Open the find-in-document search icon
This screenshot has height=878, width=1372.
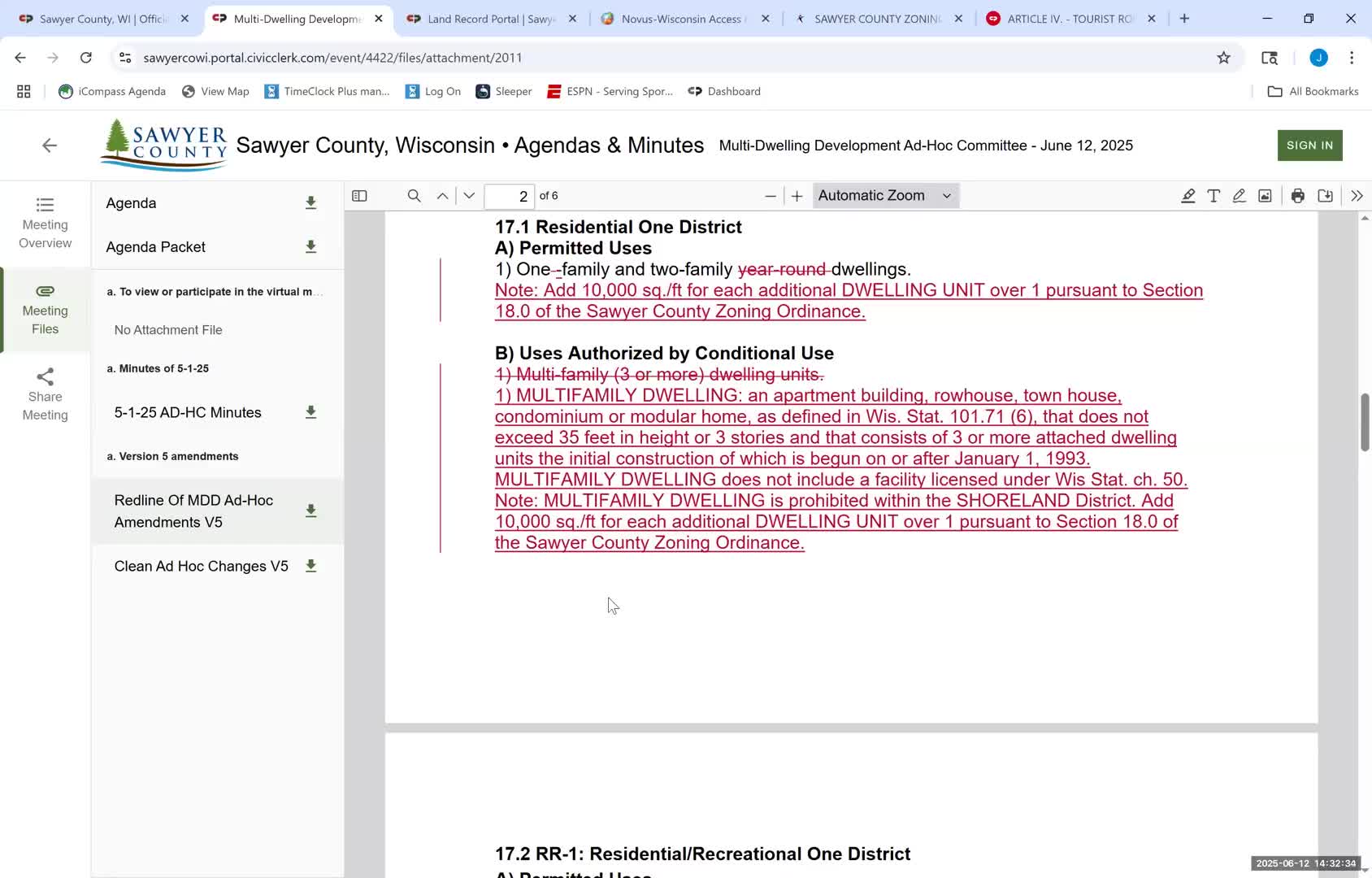click(x=414, y=196)
